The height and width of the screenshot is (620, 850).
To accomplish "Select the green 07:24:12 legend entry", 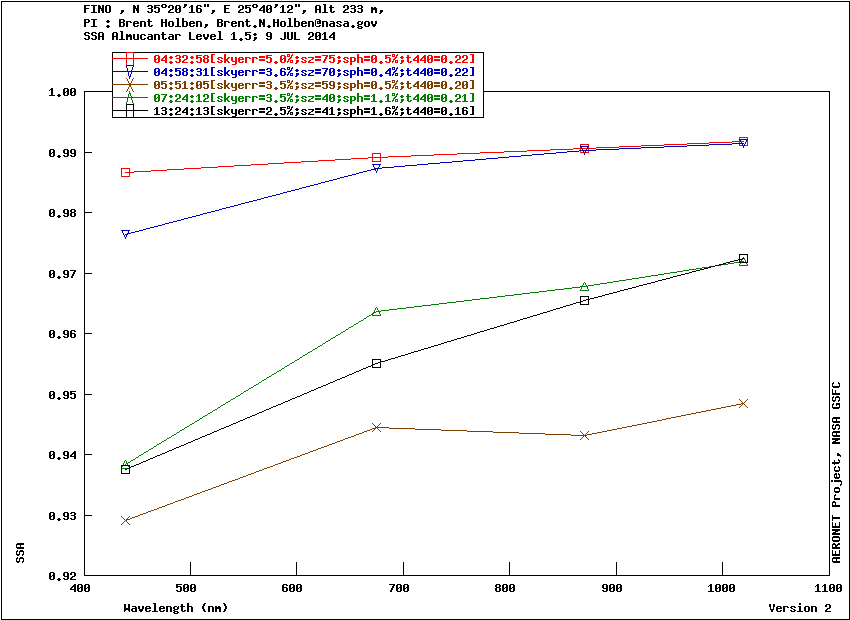I will [313, 97].
